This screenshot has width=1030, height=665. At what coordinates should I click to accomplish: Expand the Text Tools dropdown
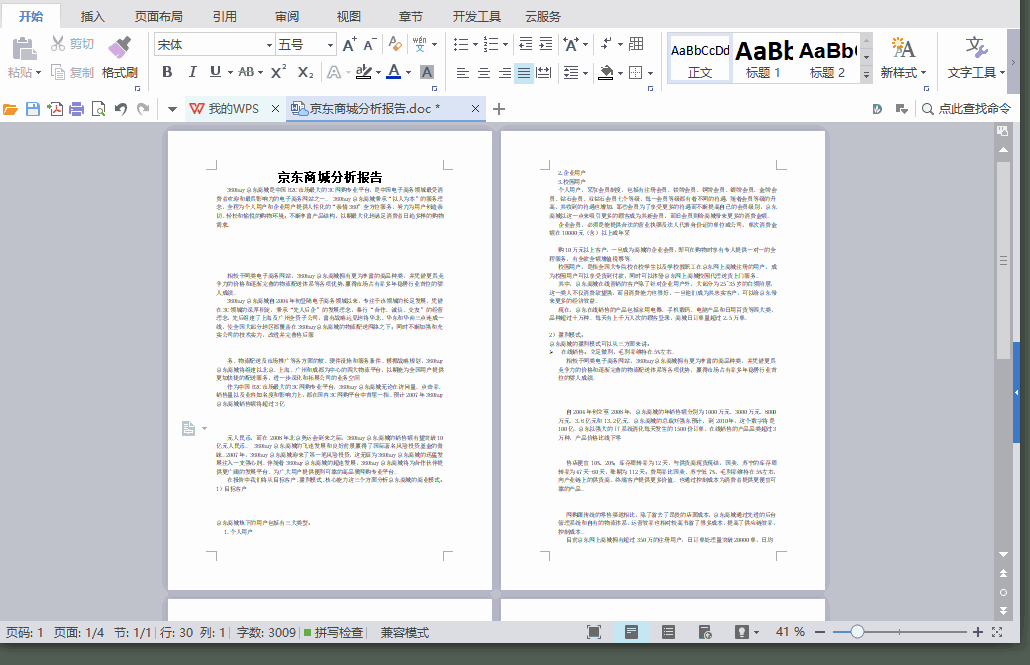coord(1002,72)
